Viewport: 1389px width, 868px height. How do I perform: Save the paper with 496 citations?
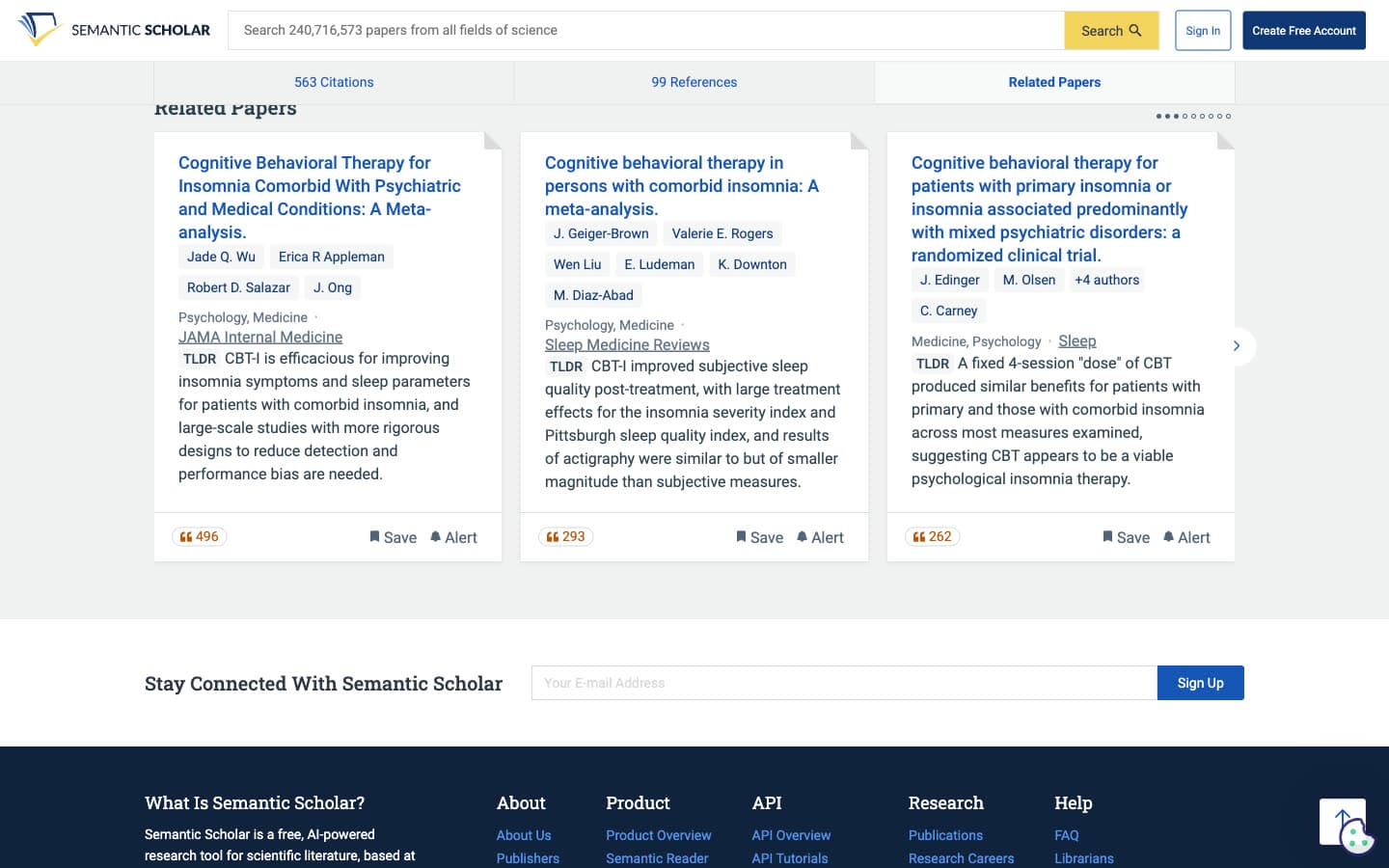[x=394, y=537]
